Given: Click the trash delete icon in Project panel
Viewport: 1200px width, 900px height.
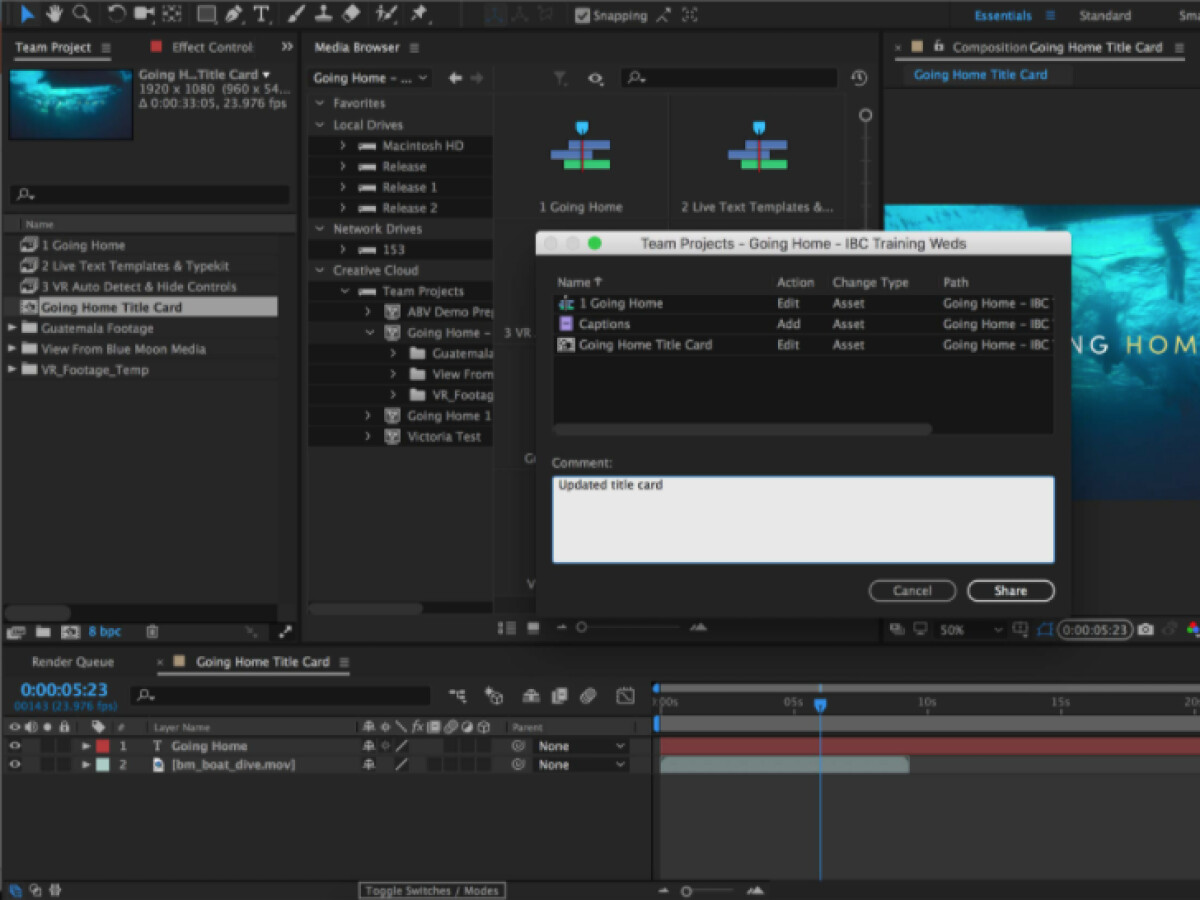Looking at the screenshot, I should point(152,632).
